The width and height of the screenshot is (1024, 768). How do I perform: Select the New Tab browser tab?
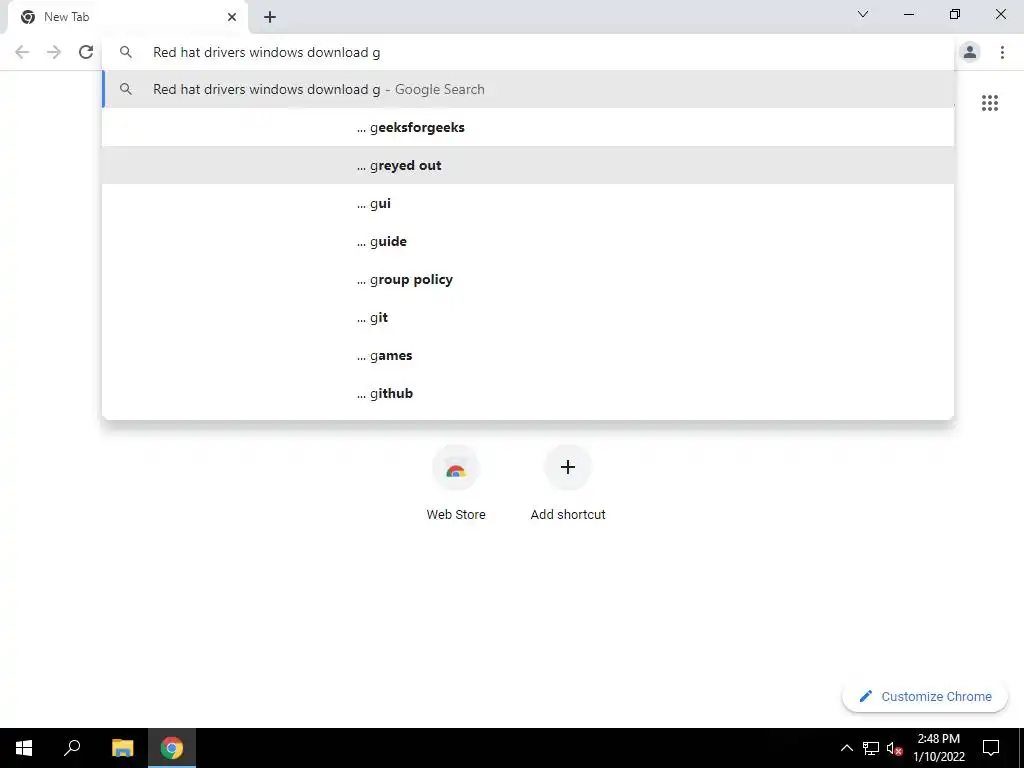(x=127, y=17)
